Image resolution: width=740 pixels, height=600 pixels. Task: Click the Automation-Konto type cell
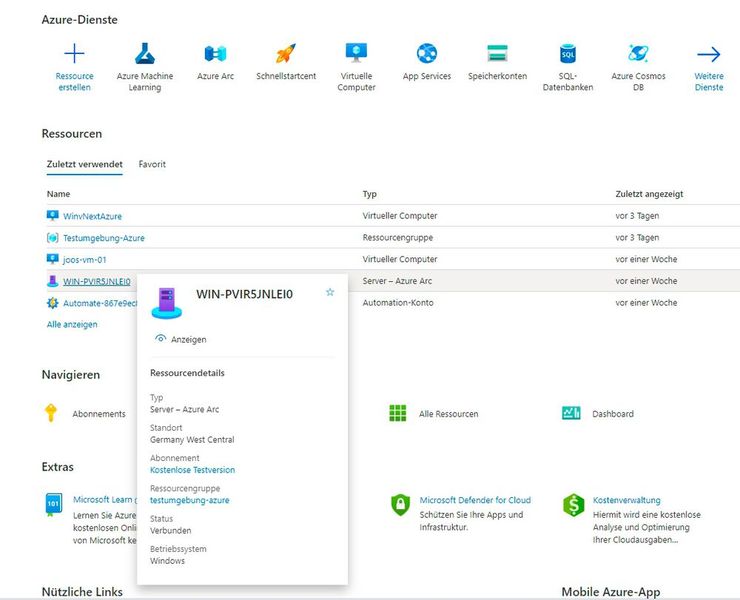click(x=398, y=303)
